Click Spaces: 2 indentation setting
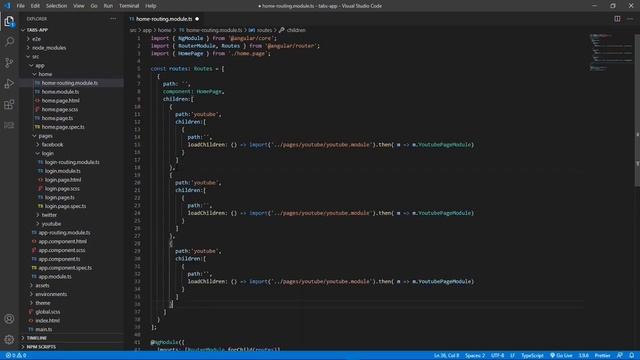Viewport: 640px width, 360px height. coord(475,356)
